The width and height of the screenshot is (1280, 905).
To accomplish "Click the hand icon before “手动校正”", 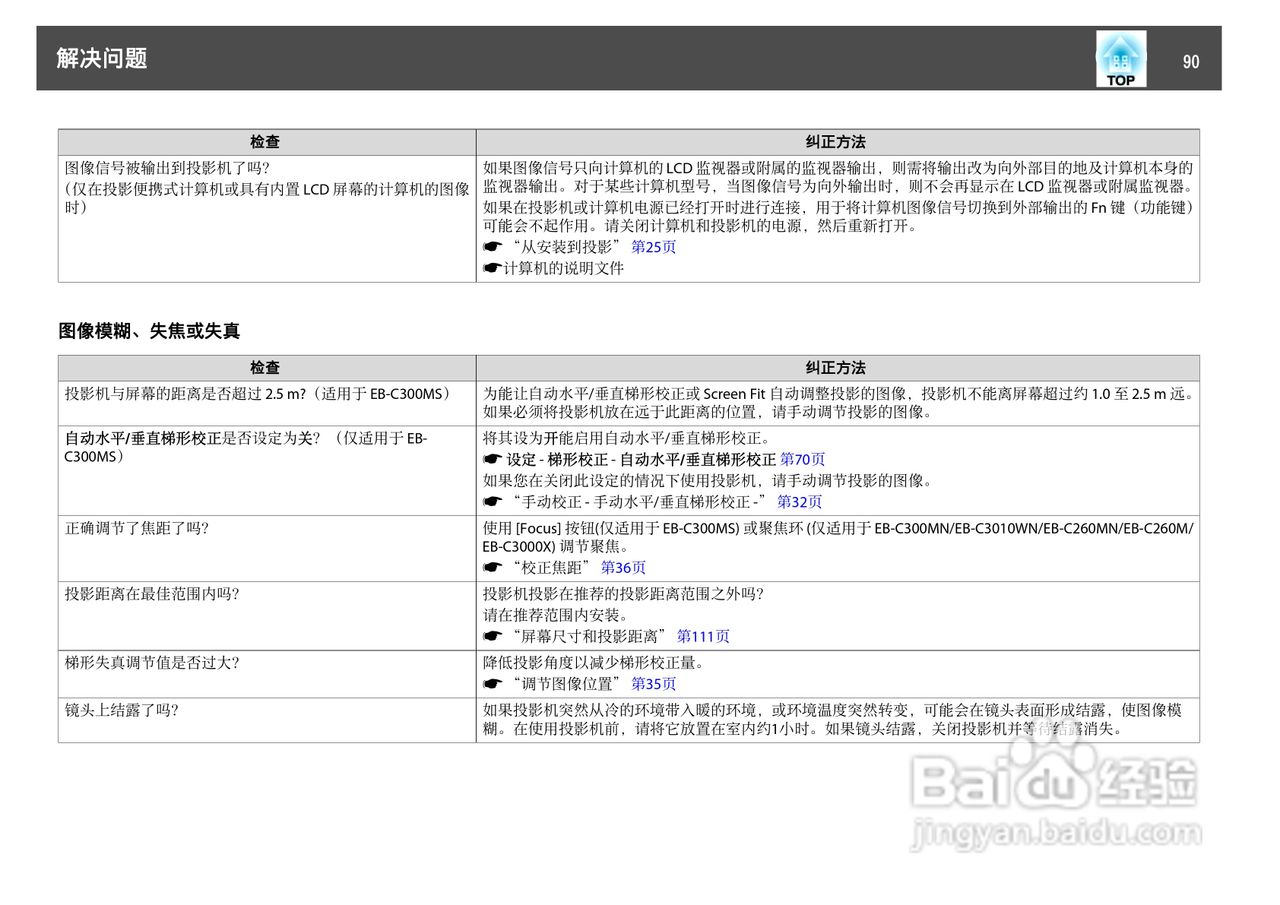I will 492,502.
